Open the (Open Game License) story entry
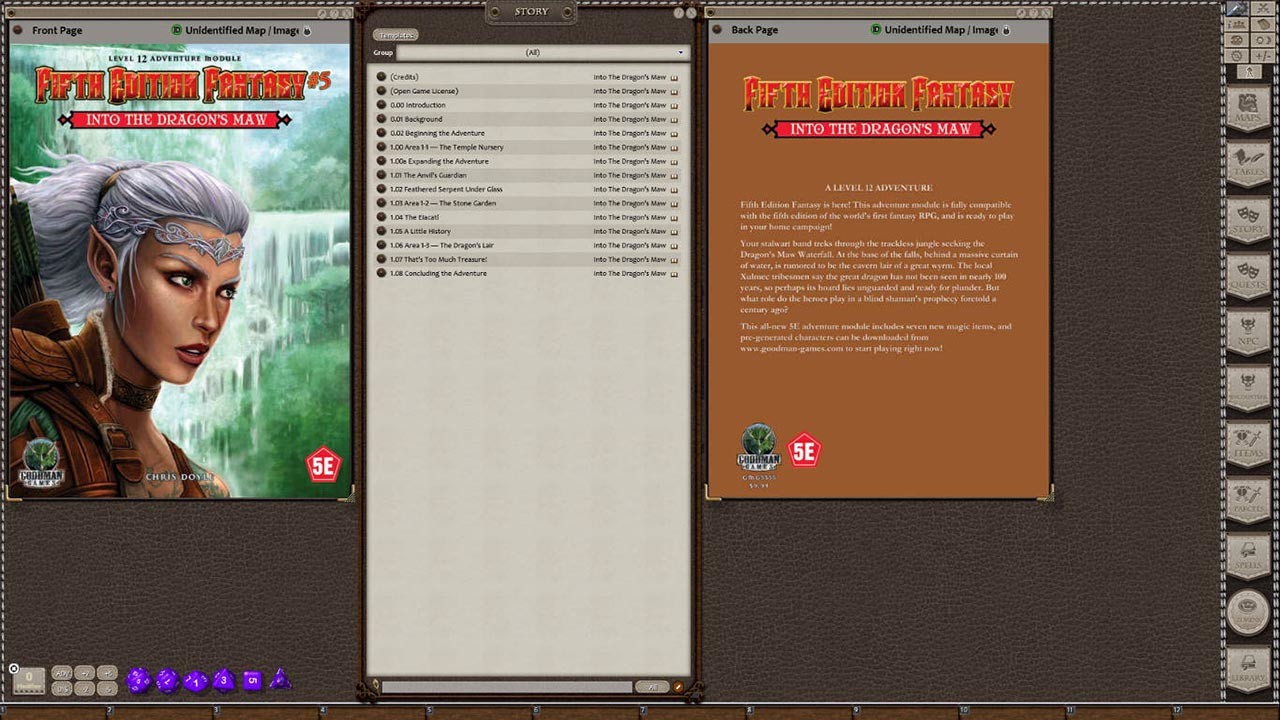 point(527,91)
